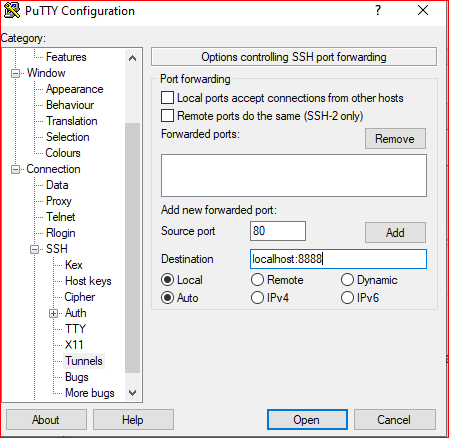Open the Data category
The width and height of the screenshot is (449, 438).
57,185
